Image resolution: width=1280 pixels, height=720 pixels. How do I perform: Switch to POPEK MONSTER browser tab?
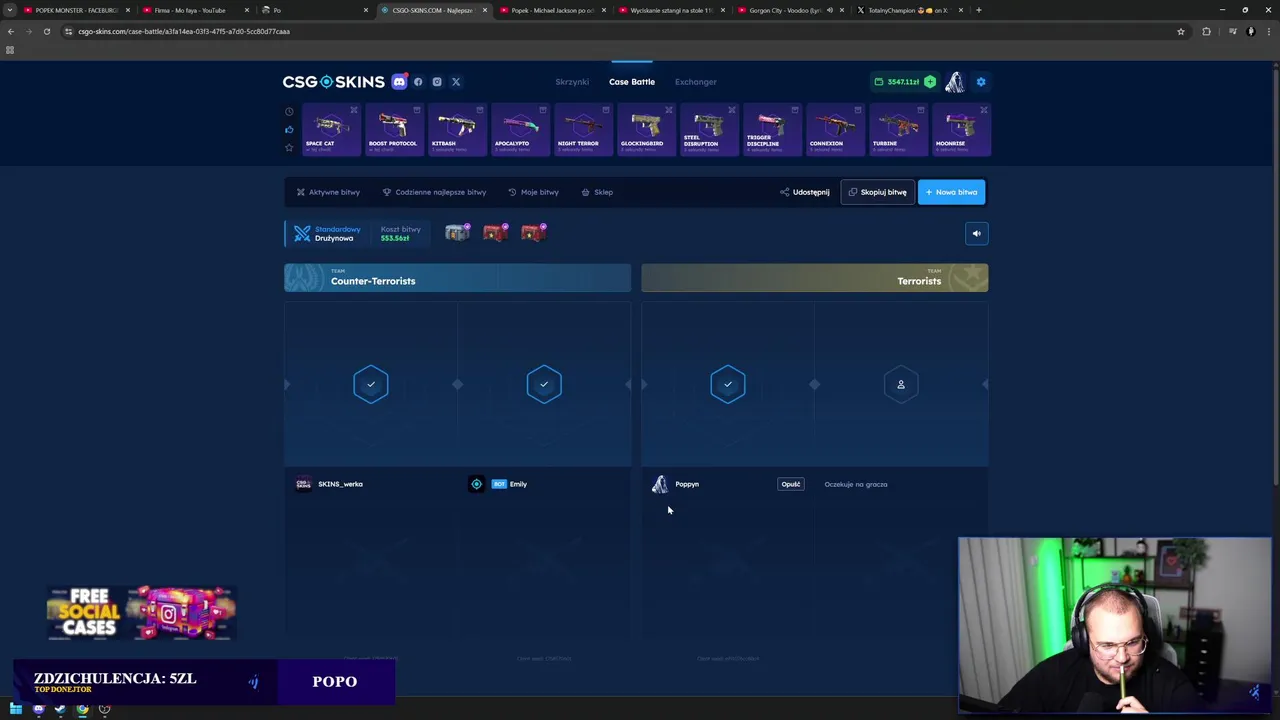pos(76,10)
